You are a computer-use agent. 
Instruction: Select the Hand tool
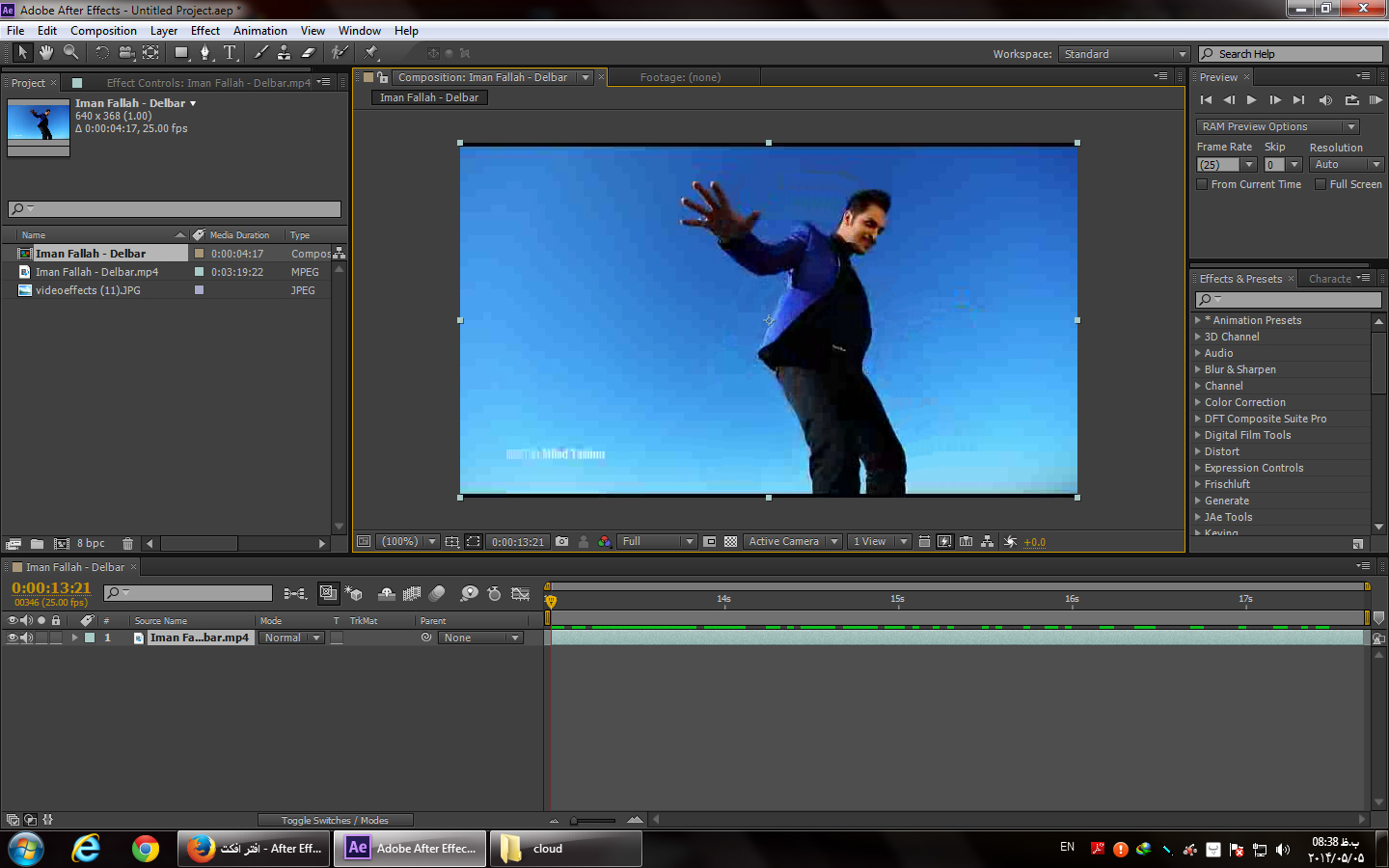46,53
